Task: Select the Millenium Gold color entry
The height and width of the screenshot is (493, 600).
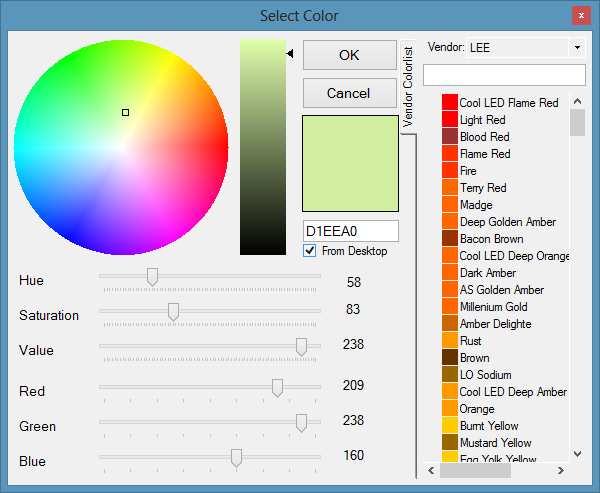Action: point(493,307)
